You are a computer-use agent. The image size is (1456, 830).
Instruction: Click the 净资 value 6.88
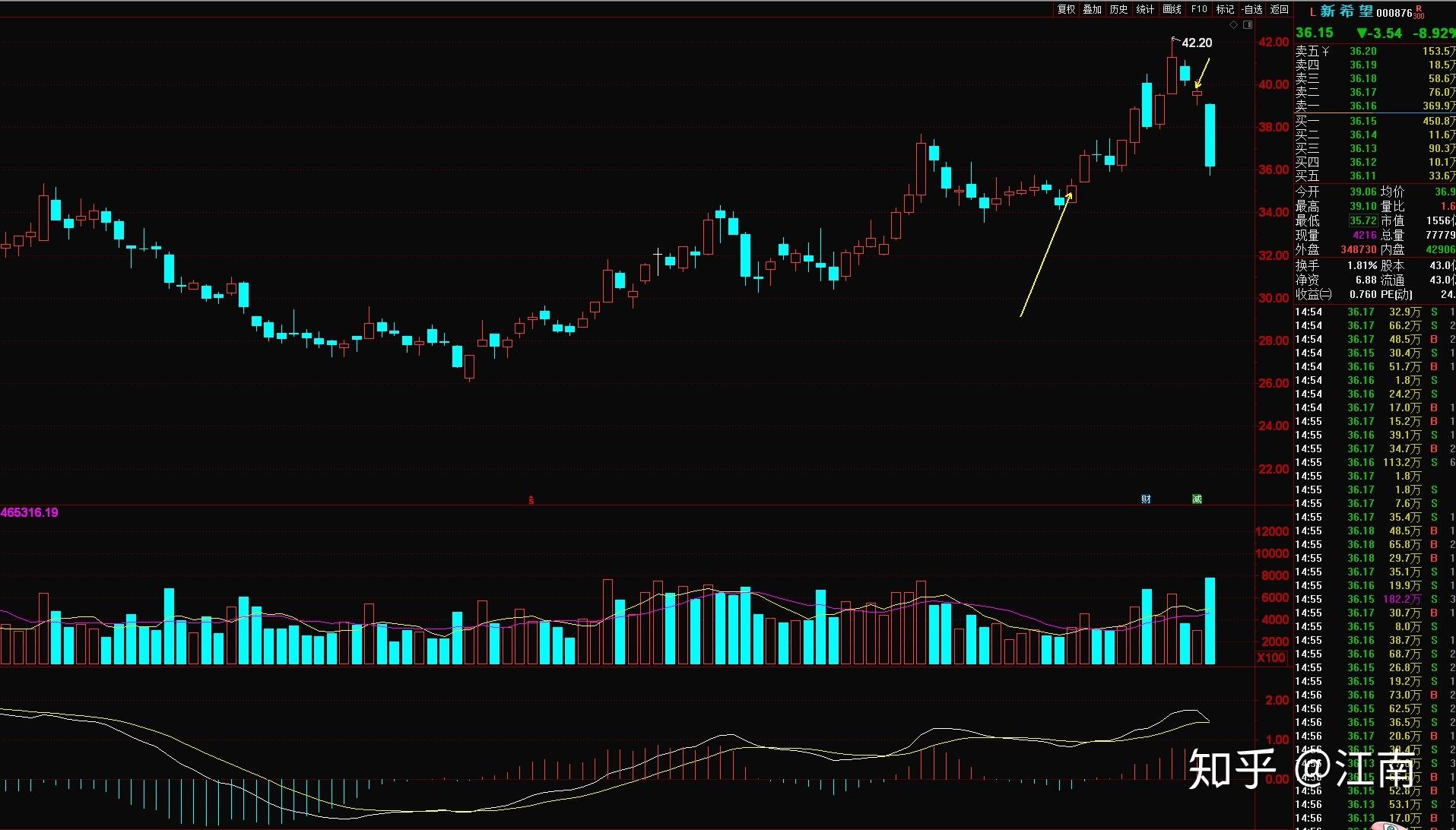(x=1366, y=280)
